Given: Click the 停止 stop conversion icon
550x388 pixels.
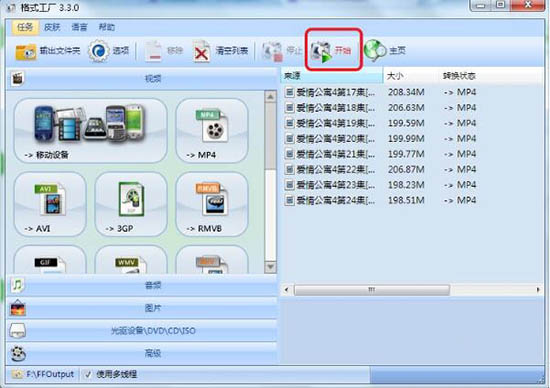Looking at the screenshot, I should (x=272, y=52).
